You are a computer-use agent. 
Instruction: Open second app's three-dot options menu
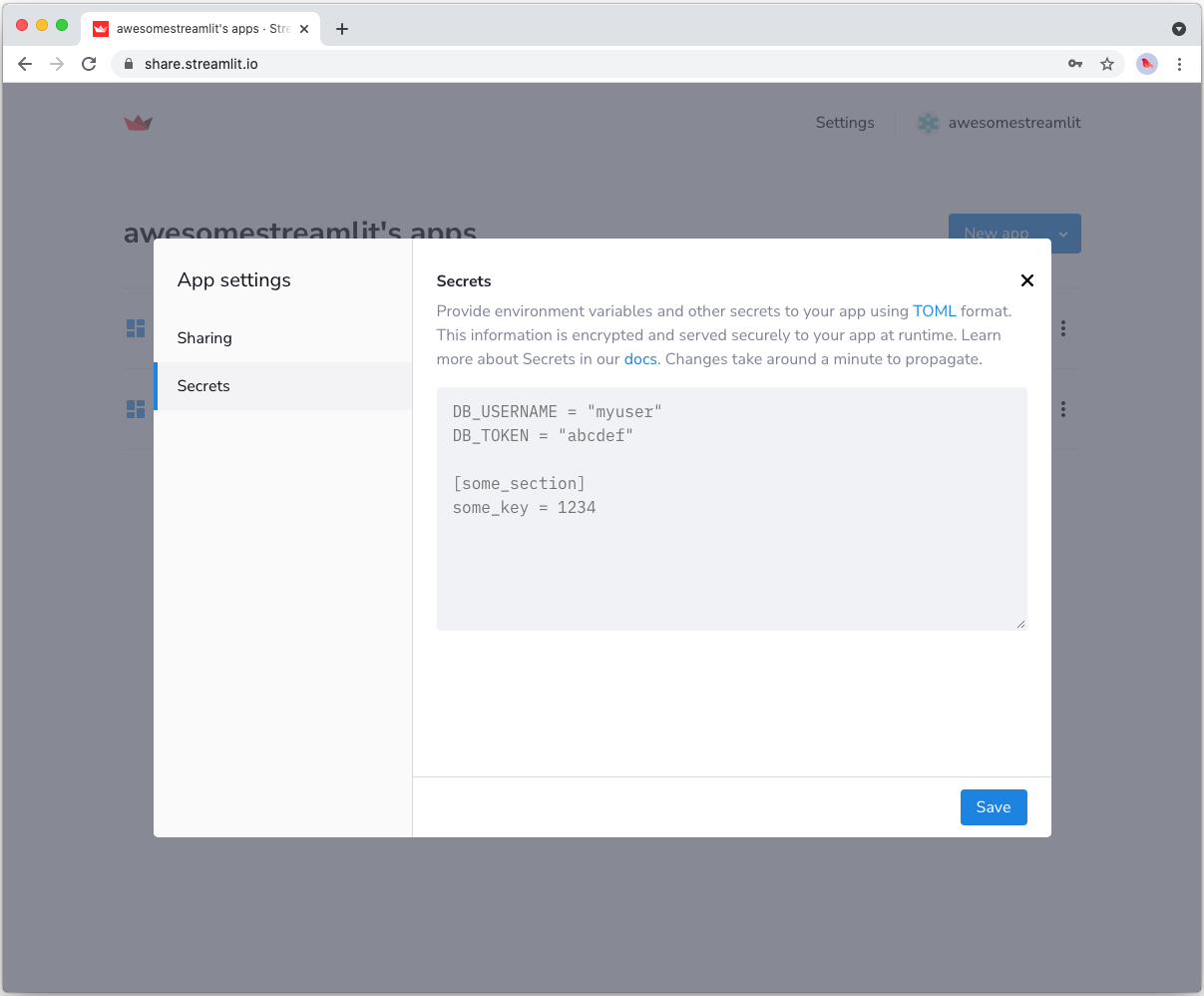1063,409
